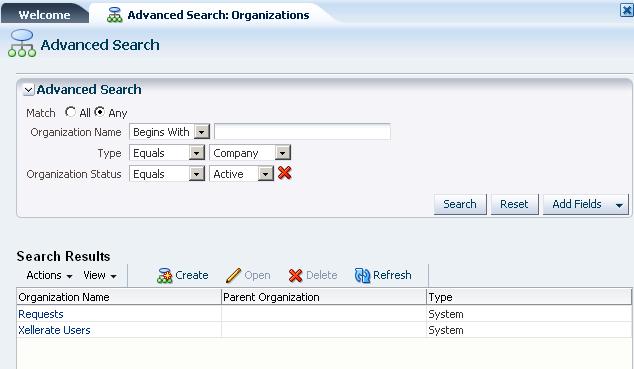634x369 pixels.
Task: Click the large hierarchy icon beside the Advanced Search heading
Action: point(22,43)
